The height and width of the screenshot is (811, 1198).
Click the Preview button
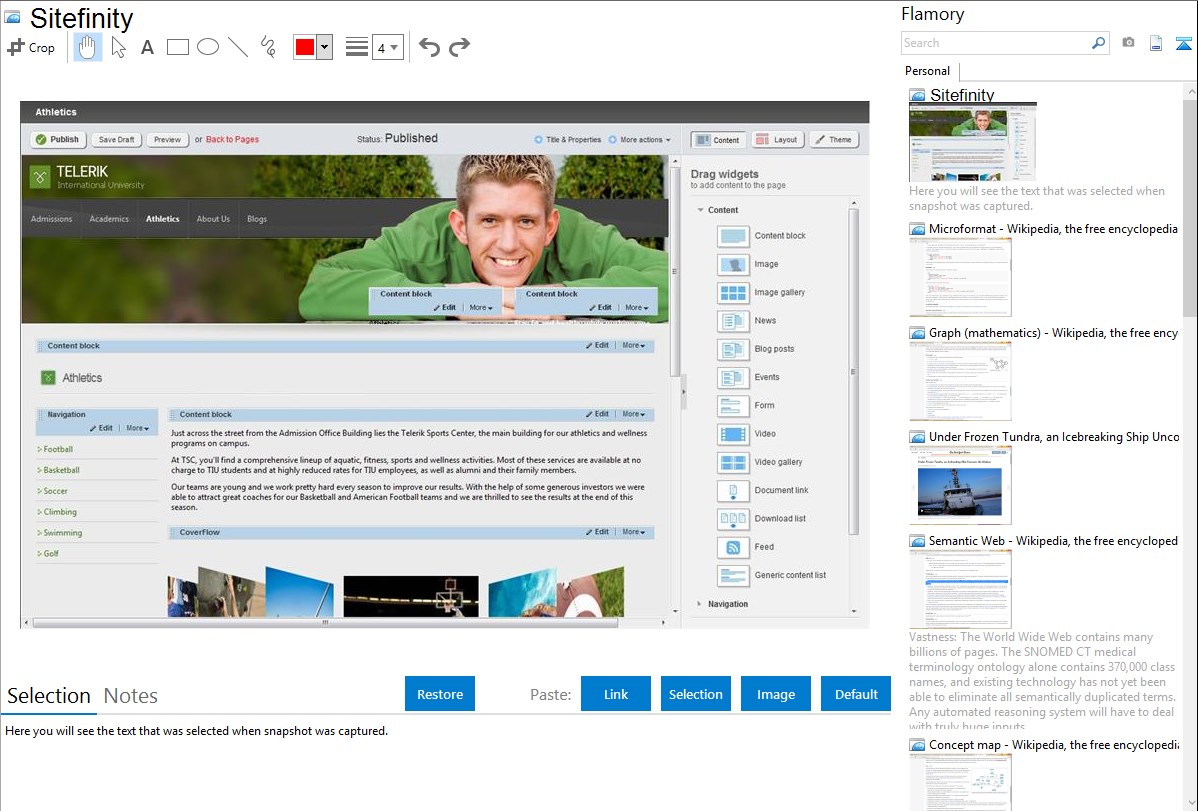[x=167, y=139]
